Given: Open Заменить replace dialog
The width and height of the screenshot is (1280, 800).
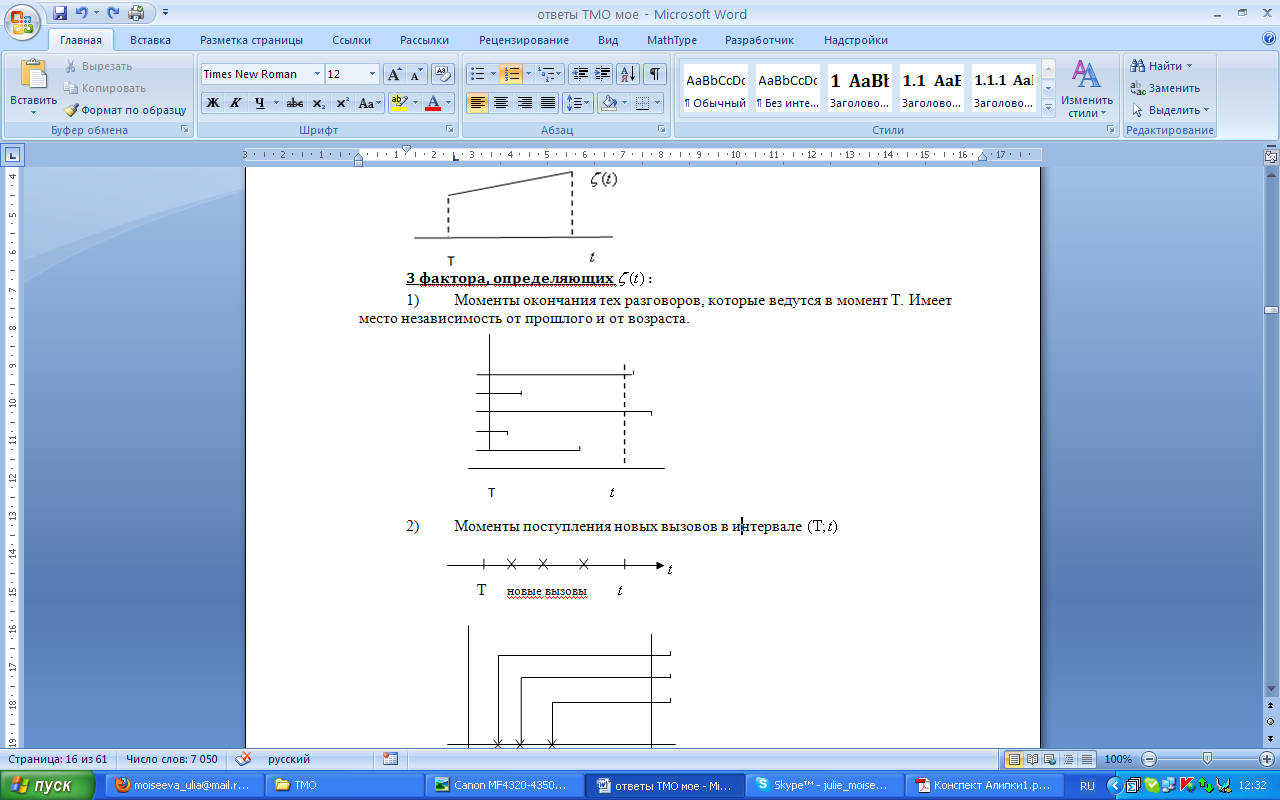Looking at the screenshot, I should click(x=1165, y=88).
